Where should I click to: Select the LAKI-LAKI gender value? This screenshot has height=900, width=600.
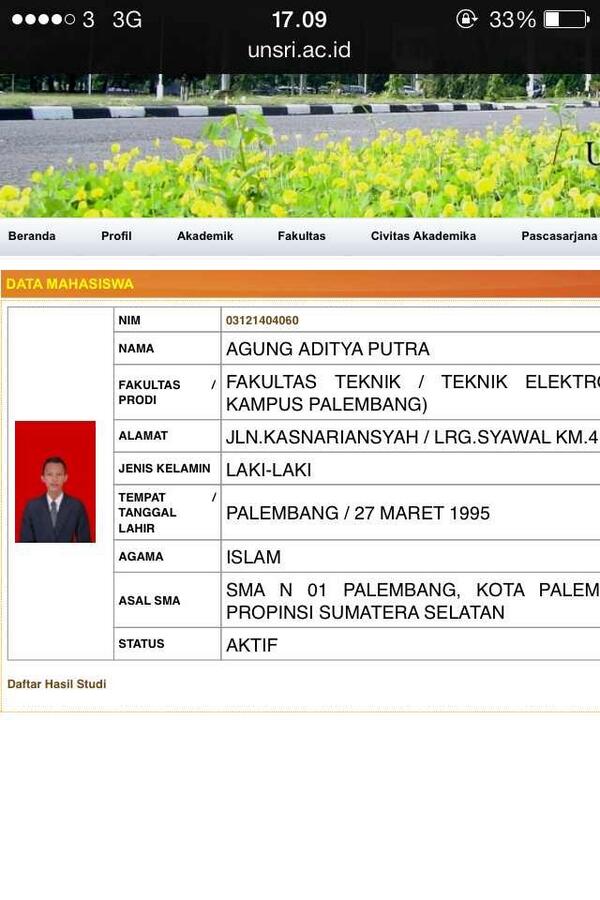pyautogui.click(x=268, y=470)
